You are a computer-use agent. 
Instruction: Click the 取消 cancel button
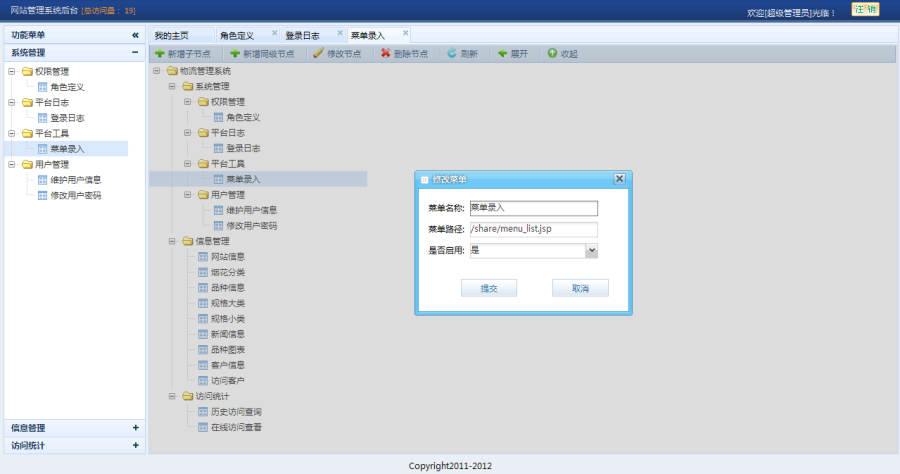tap(580, 288)
